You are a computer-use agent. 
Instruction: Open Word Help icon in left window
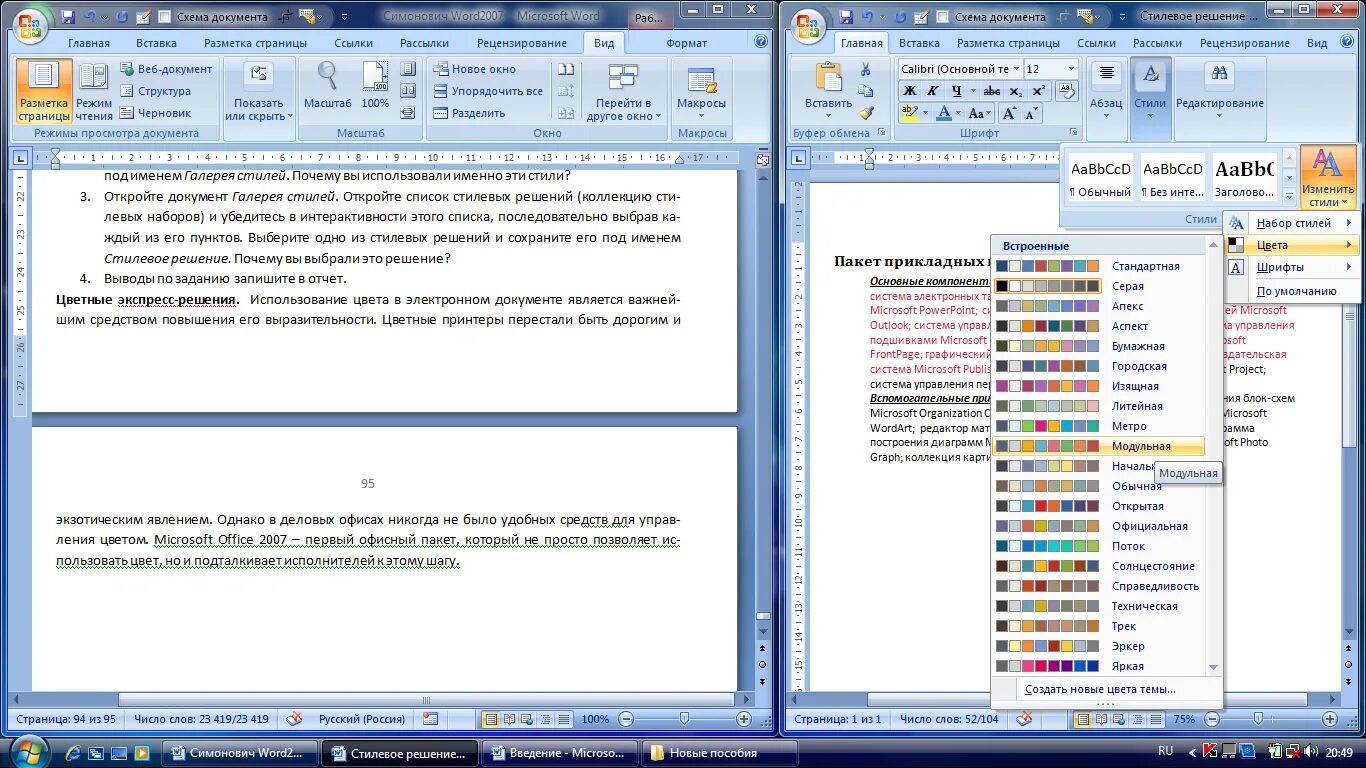click(x=760, y=43)
